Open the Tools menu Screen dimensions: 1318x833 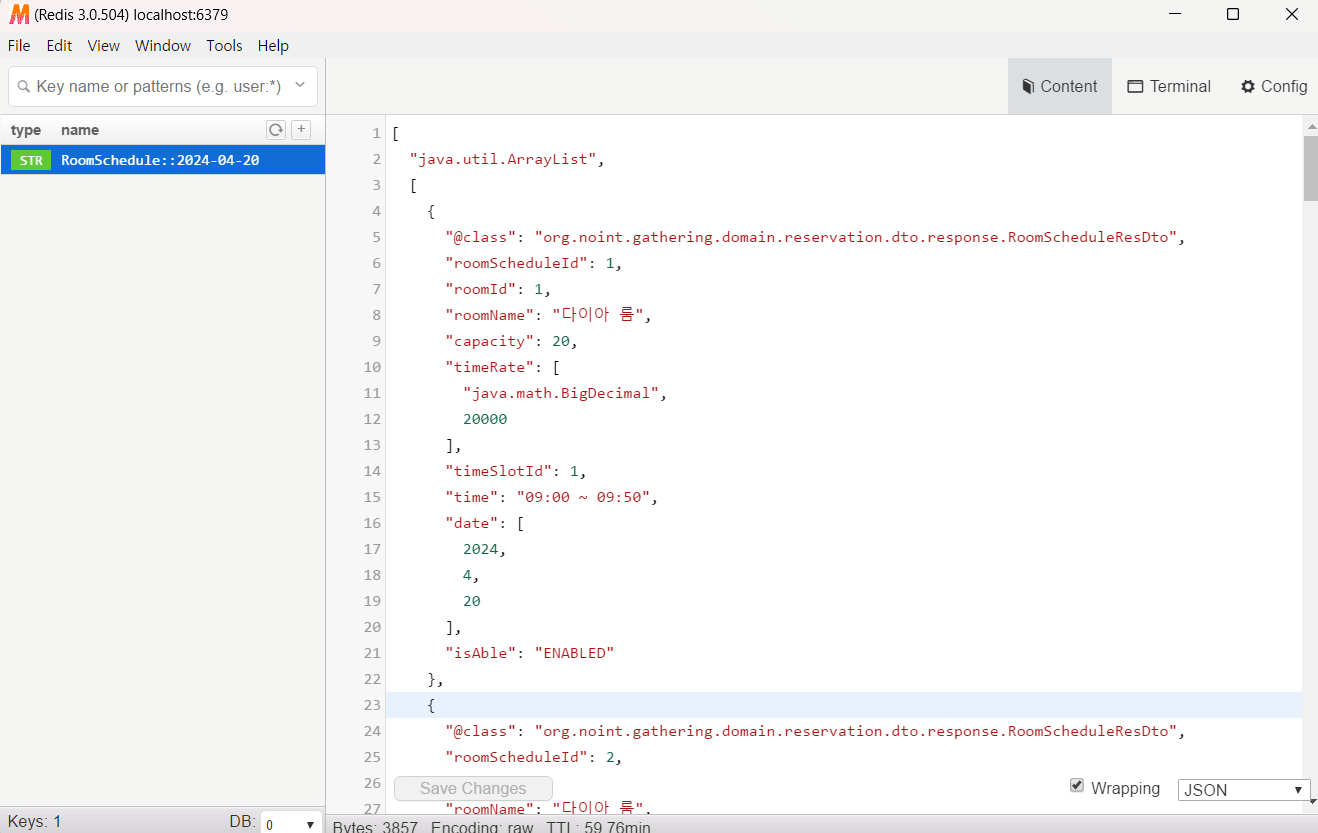click(x=224, y=46)
